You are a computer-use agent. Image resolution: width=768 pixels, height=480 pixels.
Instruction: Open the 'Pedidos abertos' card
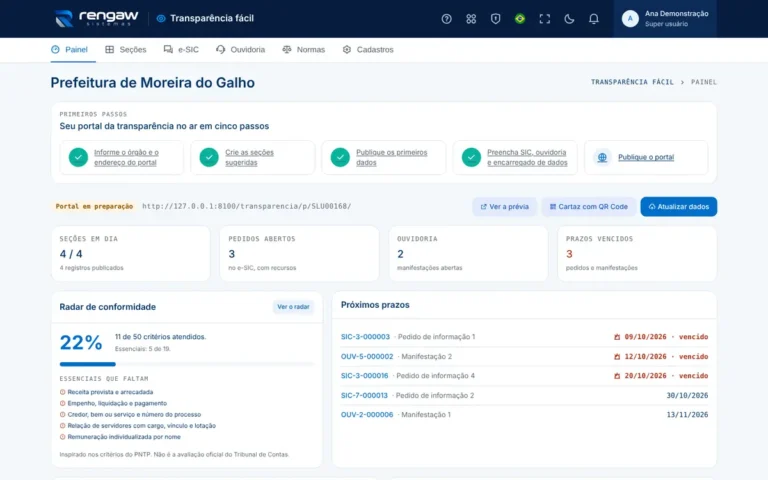299,253
